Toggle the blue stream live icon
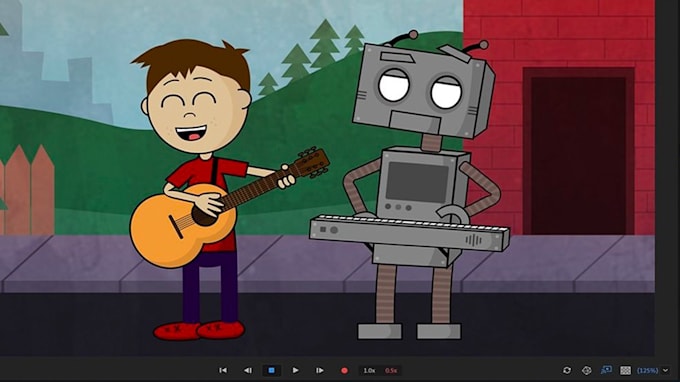Image resolution: width=680 pixels, height=382 pixels. 606,370
